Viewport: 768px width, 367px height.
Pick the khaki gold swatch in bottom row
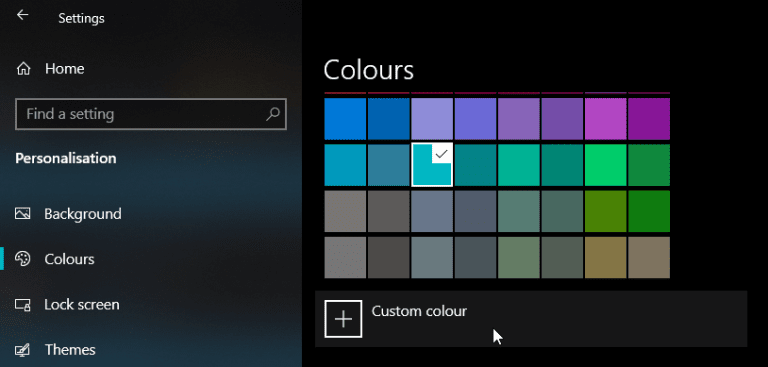click(605, 258)
